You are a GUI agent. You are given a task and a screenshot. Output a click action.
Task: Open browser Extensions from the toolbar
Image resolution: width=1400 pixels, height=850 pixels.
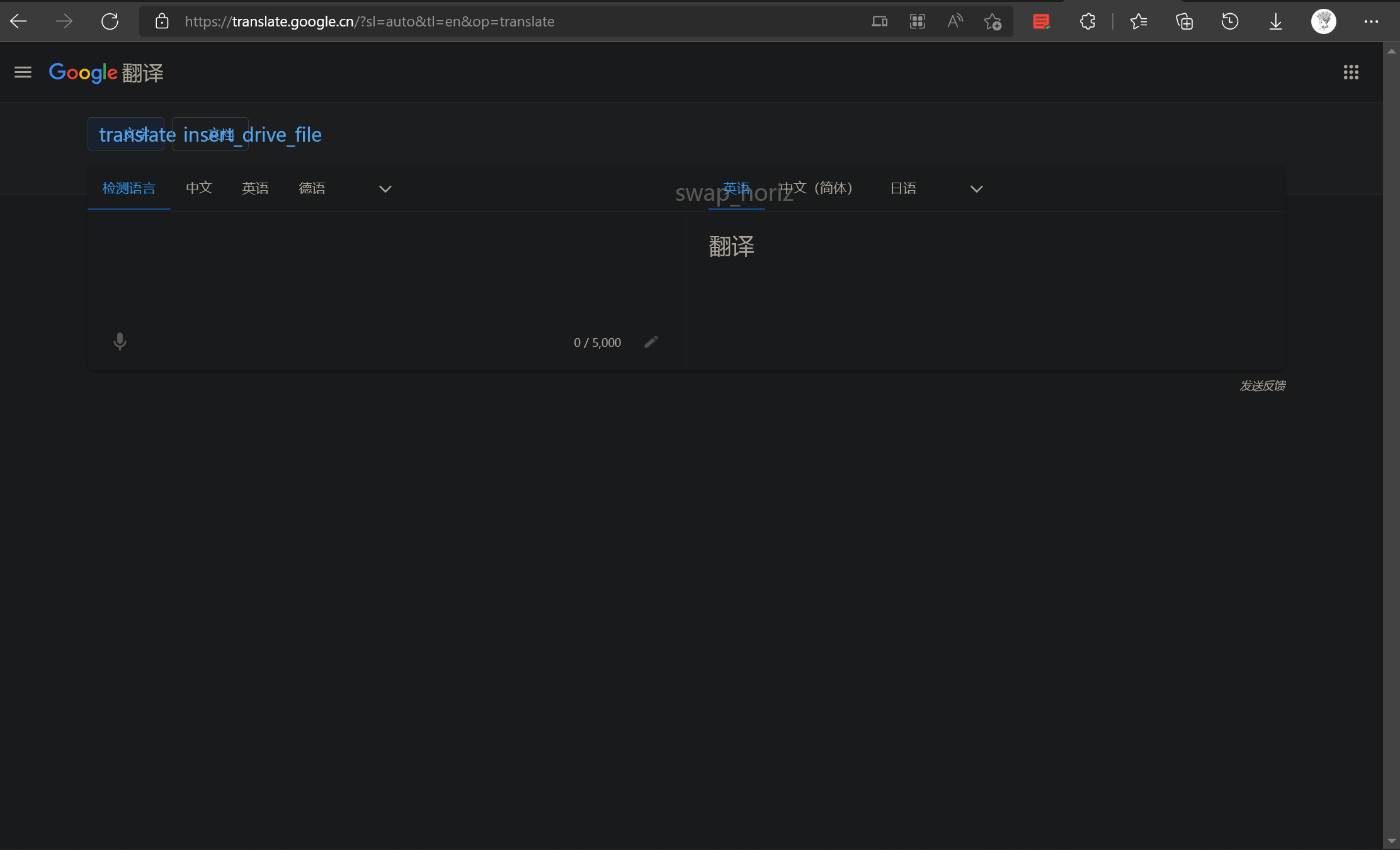pos(1088,21)
